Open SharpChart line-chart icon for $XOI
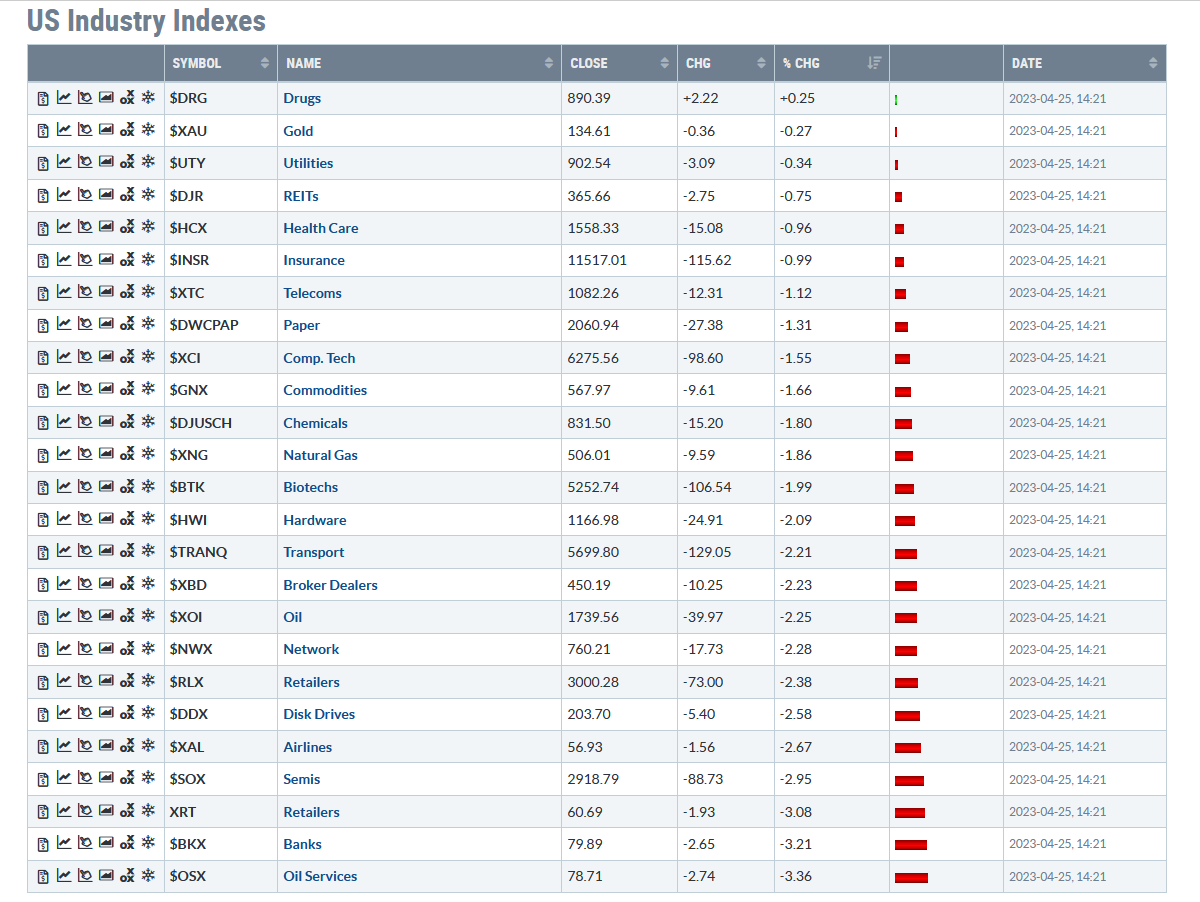This screenshot has width=1200, height=902. pyautogui.click(x=64, y=617)
